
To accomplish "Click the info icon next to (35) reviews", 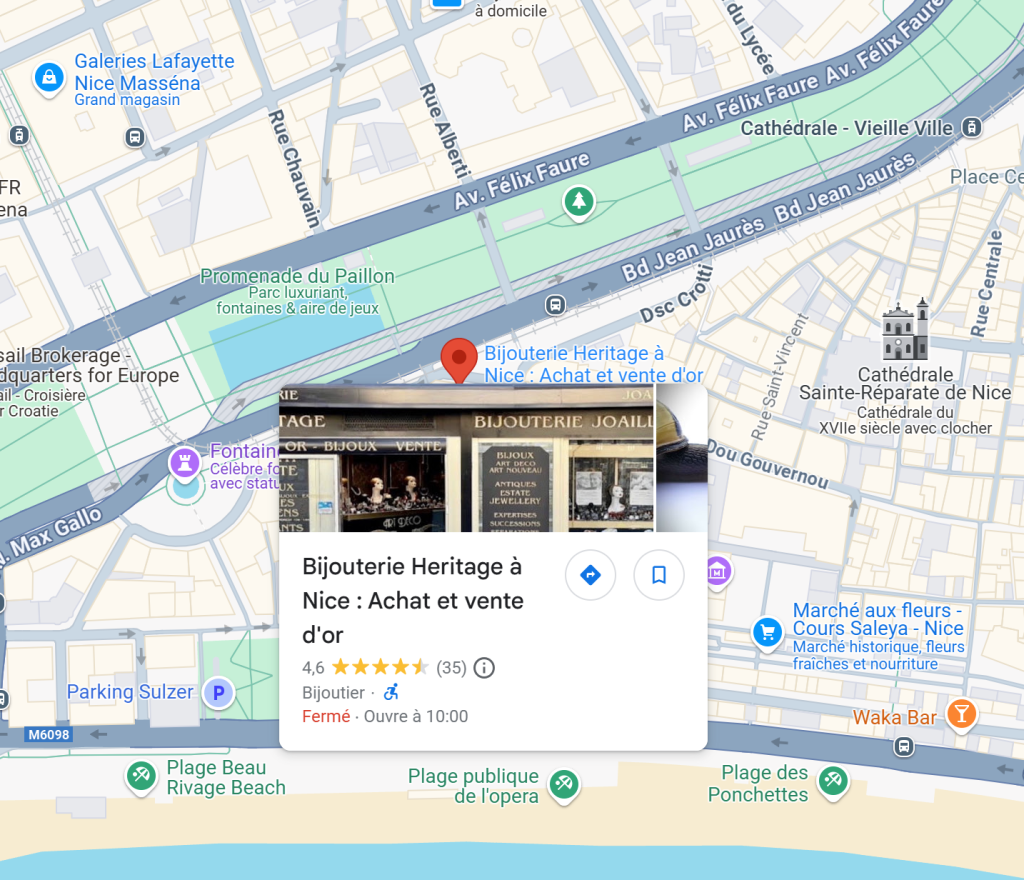I will coord(484,668).
